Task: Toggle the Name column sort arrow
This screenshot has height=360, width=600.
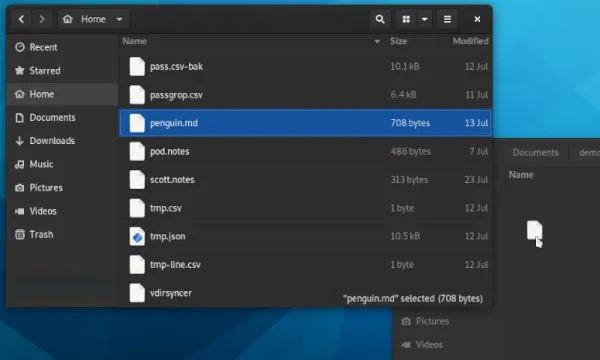Action: (377, 41)
